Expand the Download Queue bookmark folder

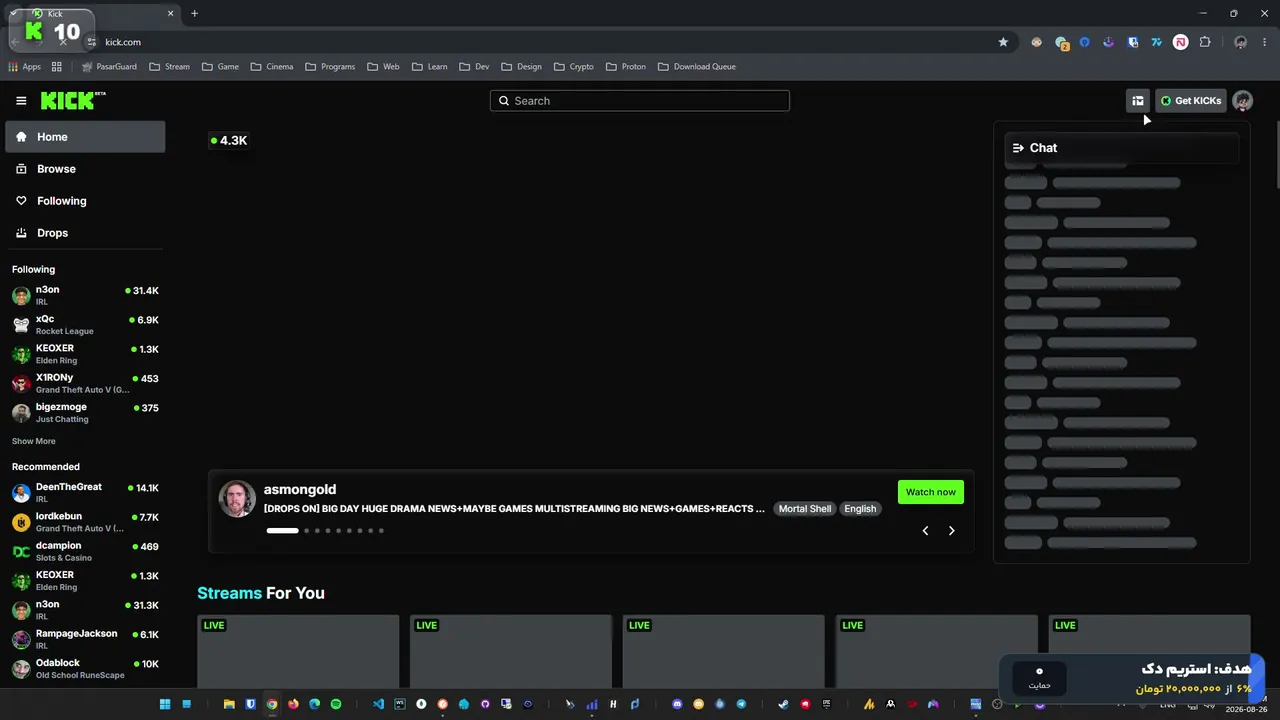click(x=697, y=67)
